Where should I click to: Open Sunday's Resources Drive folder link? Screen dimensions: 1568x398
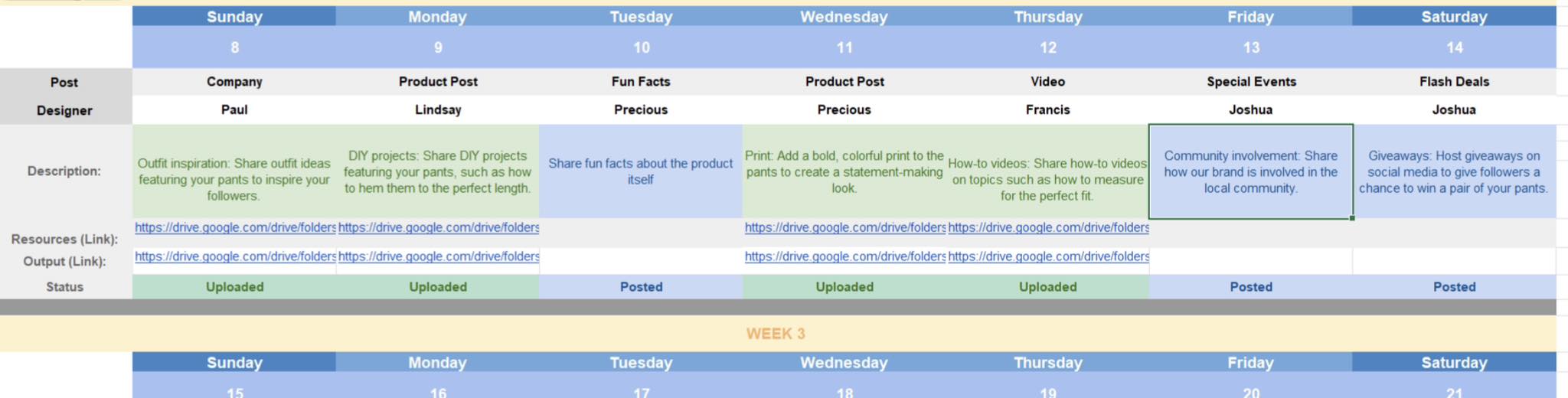point(235,227)
